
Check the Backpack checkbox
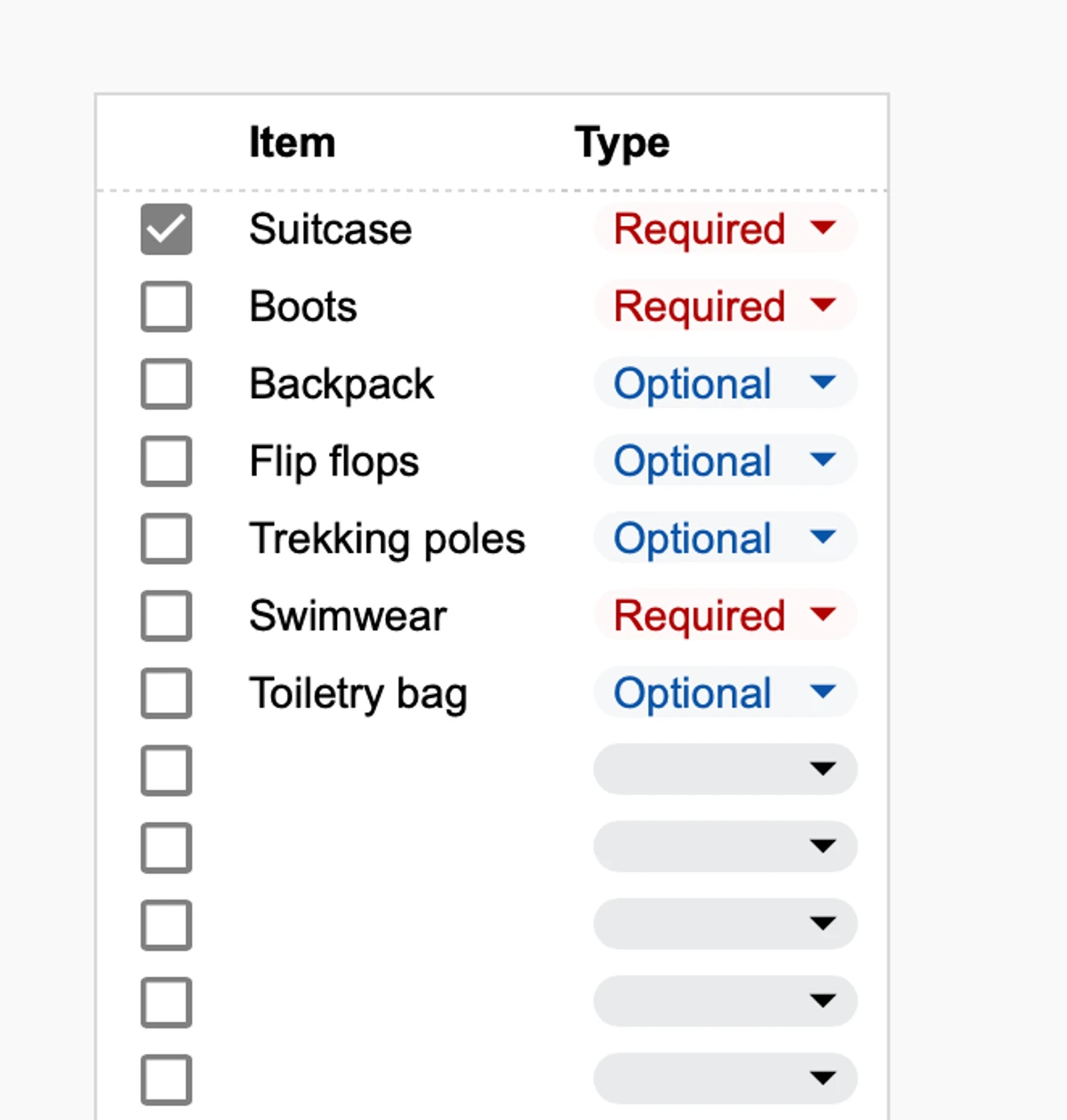(x=166, y=384)
